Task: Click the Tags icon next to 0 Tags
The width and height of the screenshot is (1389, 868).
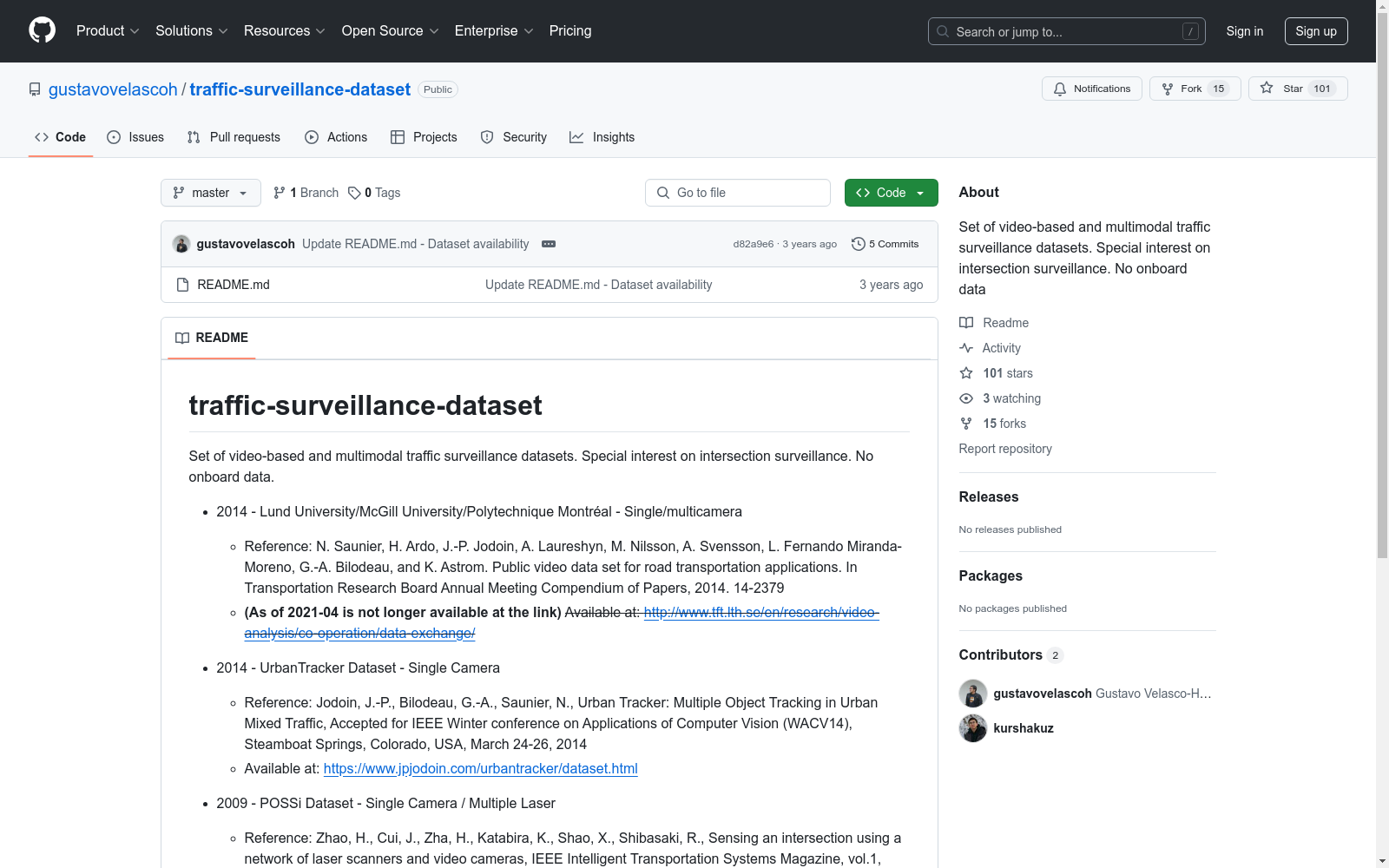Action: [x=354, y=193]
